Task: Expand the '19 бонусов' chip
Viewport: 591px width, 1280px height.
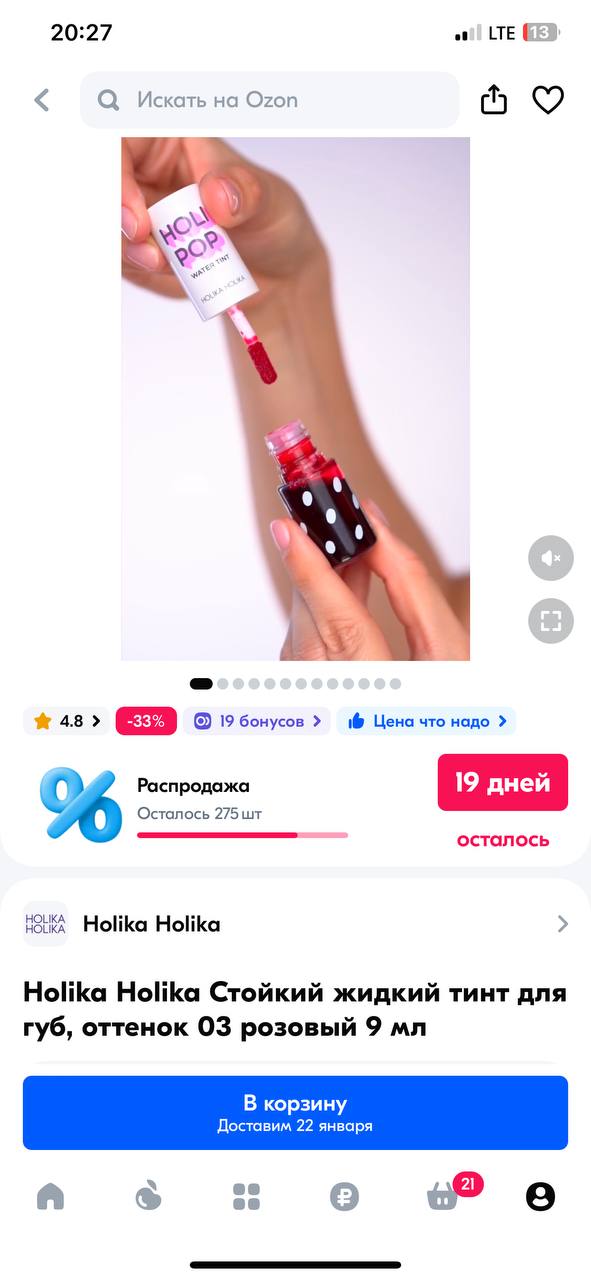Action: click(x=257, y=721)
